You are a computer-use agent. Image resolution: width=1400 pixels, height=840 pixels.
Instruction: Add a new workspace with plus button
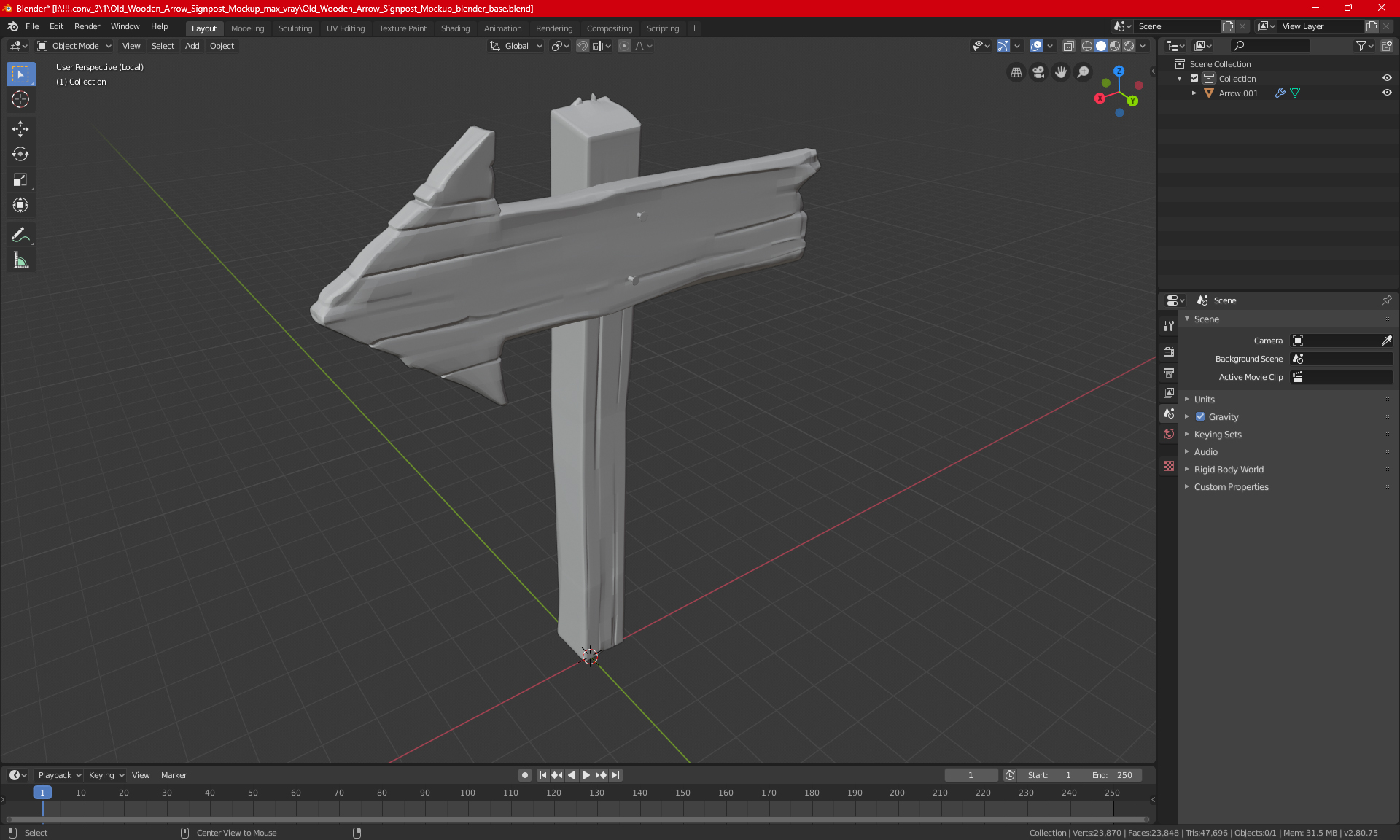(694, 28)
